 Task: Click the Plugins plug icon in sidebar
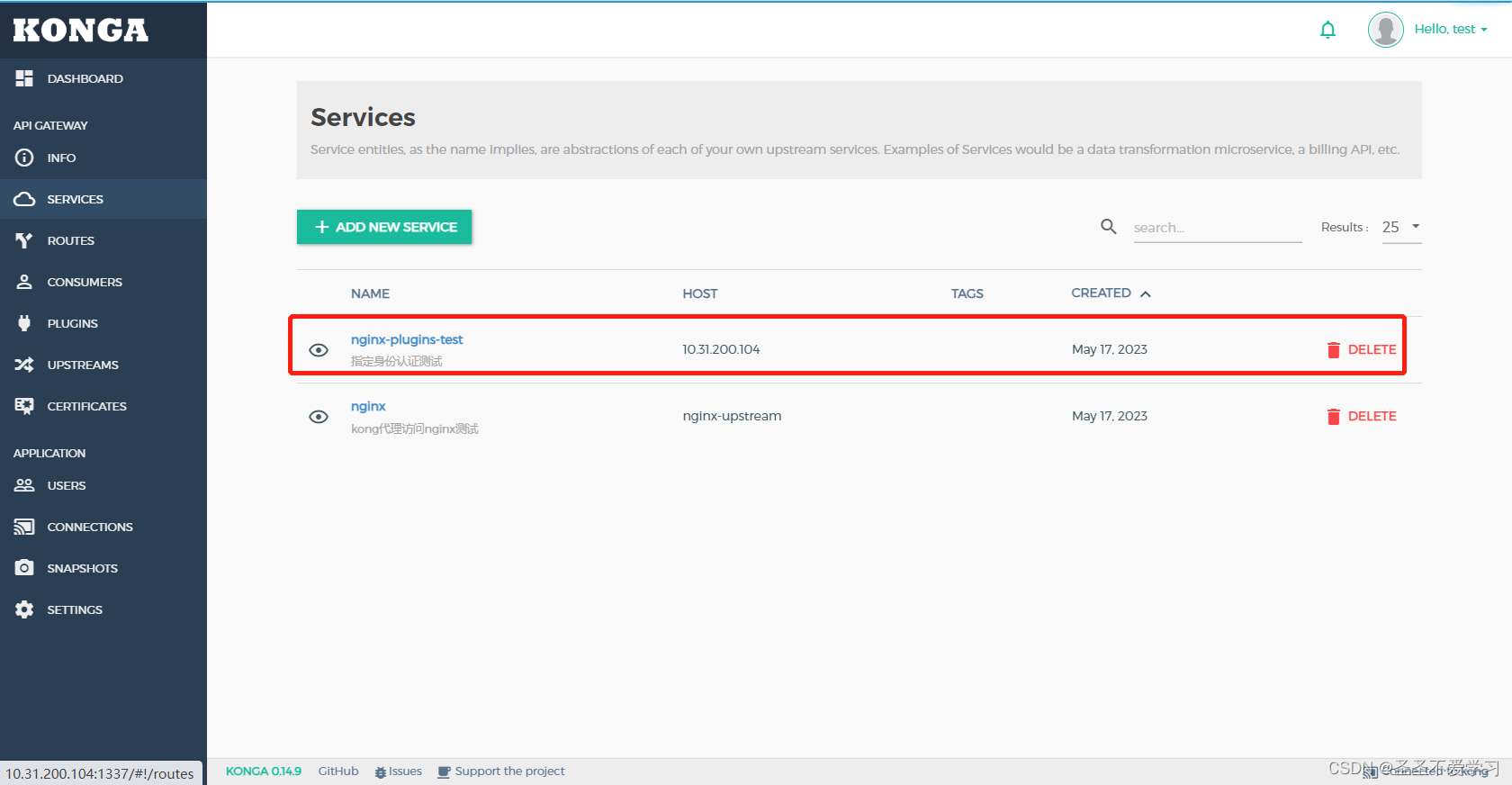point(24,323)
